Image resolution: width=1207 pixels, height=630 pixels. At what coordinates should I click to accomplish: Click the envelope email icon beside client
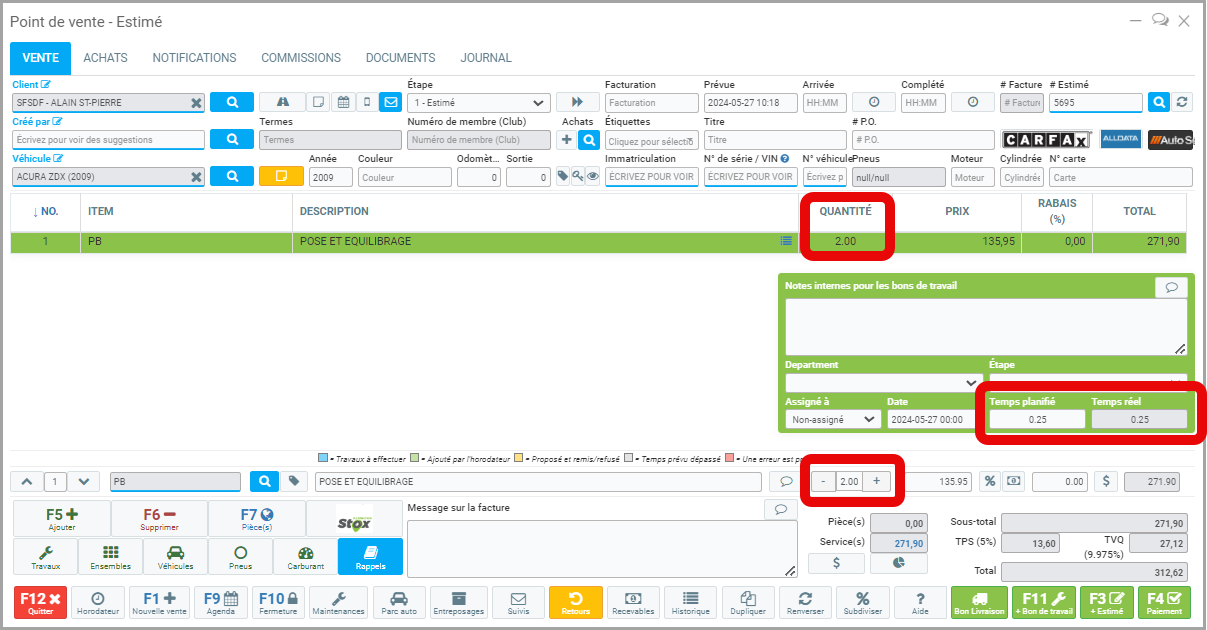[x=390, y=102]
